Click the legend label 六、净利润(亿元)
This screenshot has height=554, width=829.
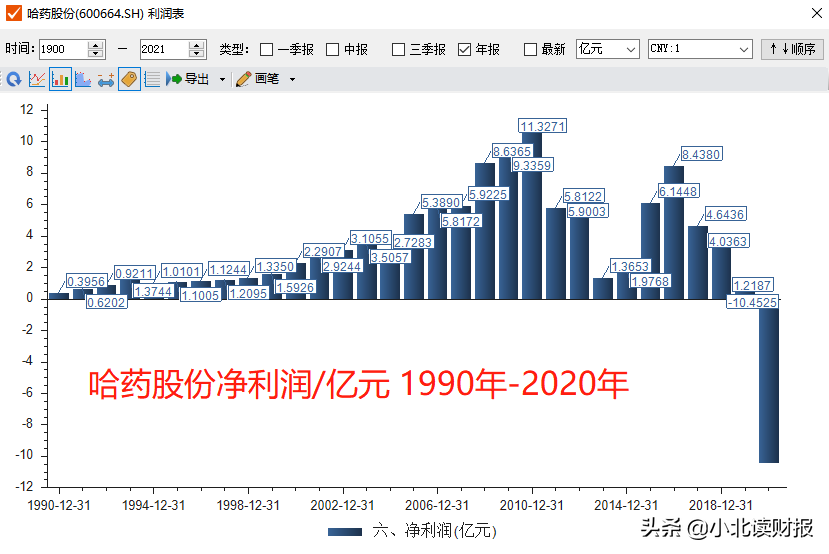(x=435, y=531)
